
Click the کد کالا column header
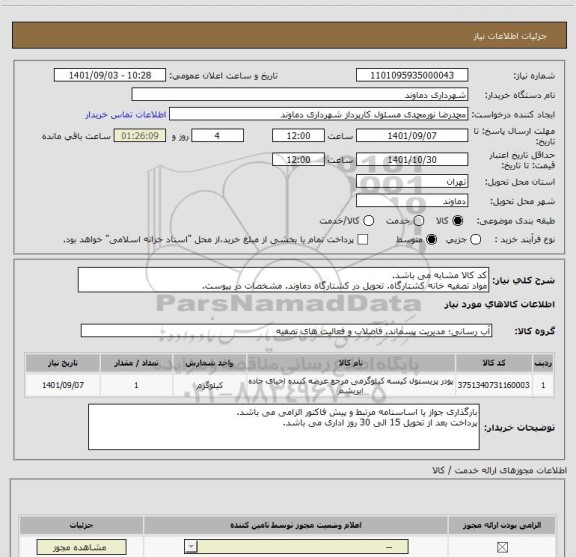494,363
